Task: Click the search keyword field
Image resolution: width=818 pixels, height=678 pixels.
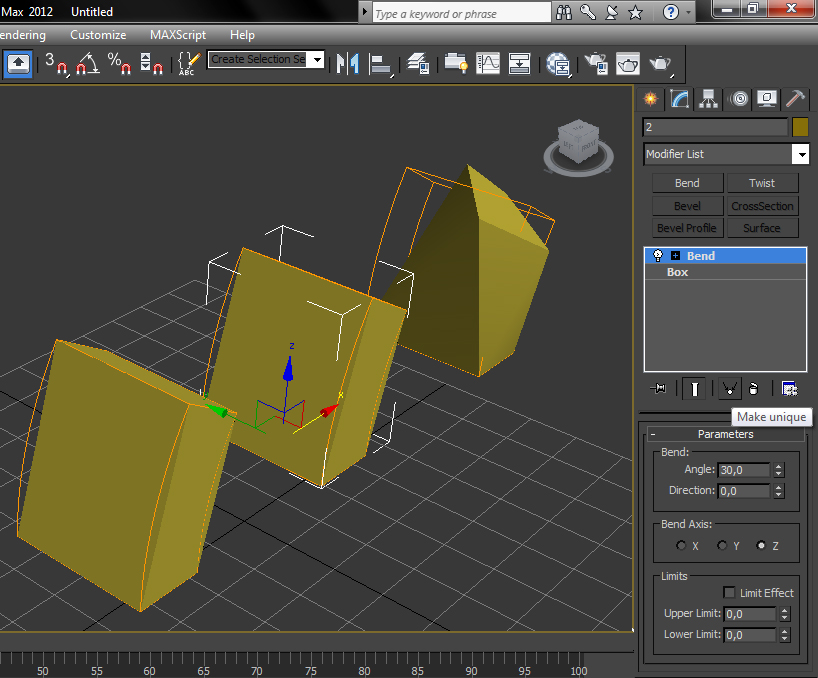Action: point(461,14)
